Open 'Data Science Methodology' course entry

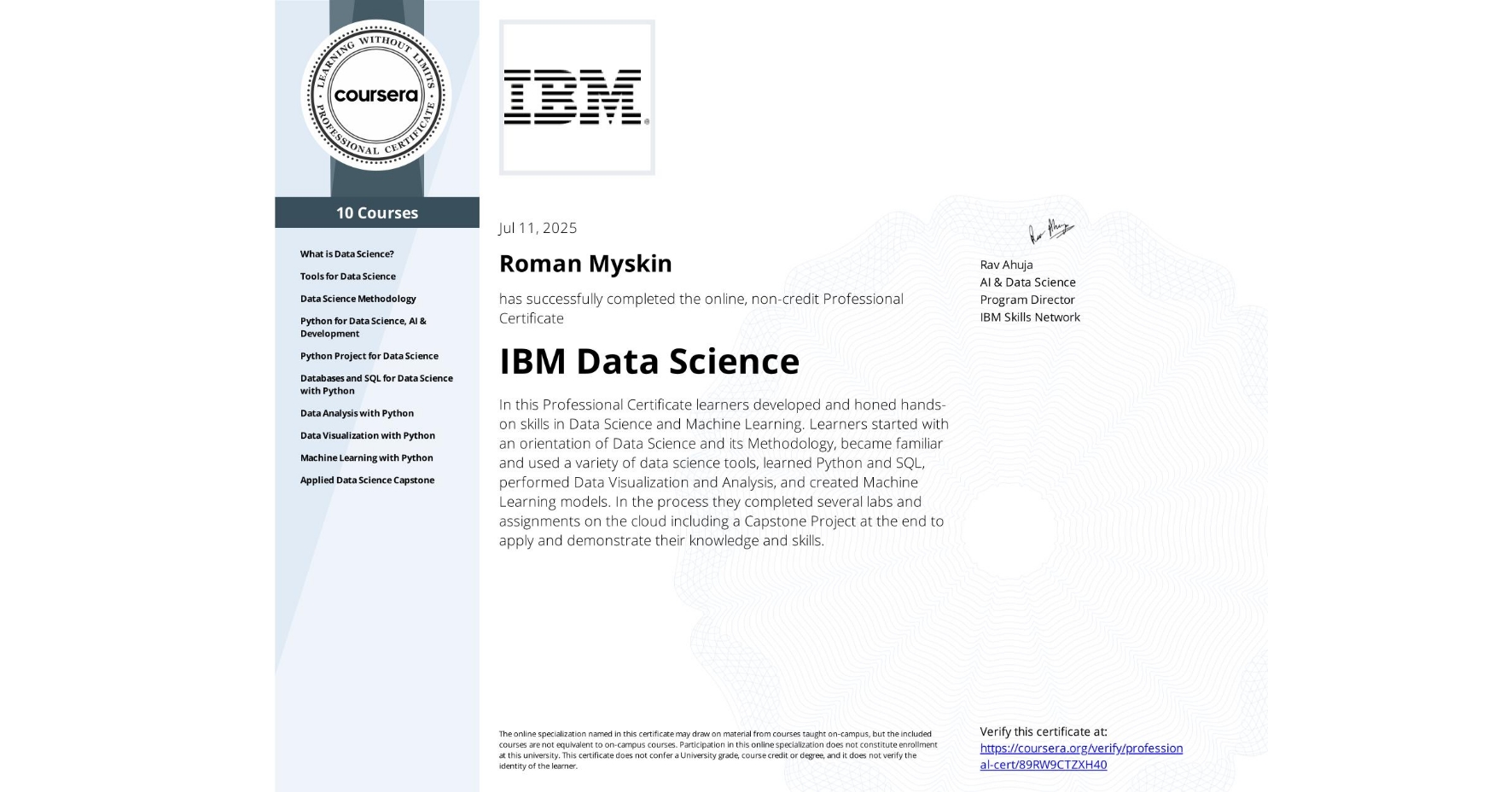(358, 300)
